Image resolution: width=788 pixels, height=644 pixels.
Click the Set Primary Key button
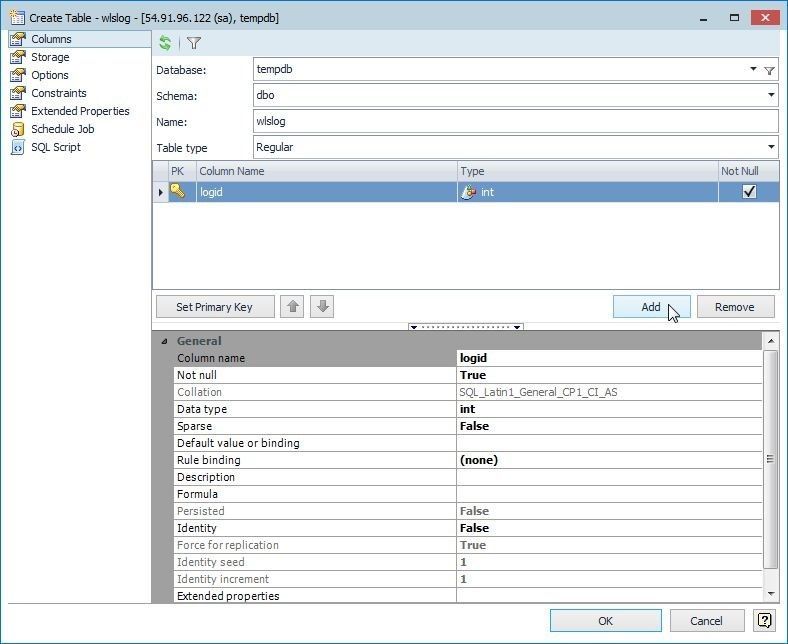pos(215,307)
